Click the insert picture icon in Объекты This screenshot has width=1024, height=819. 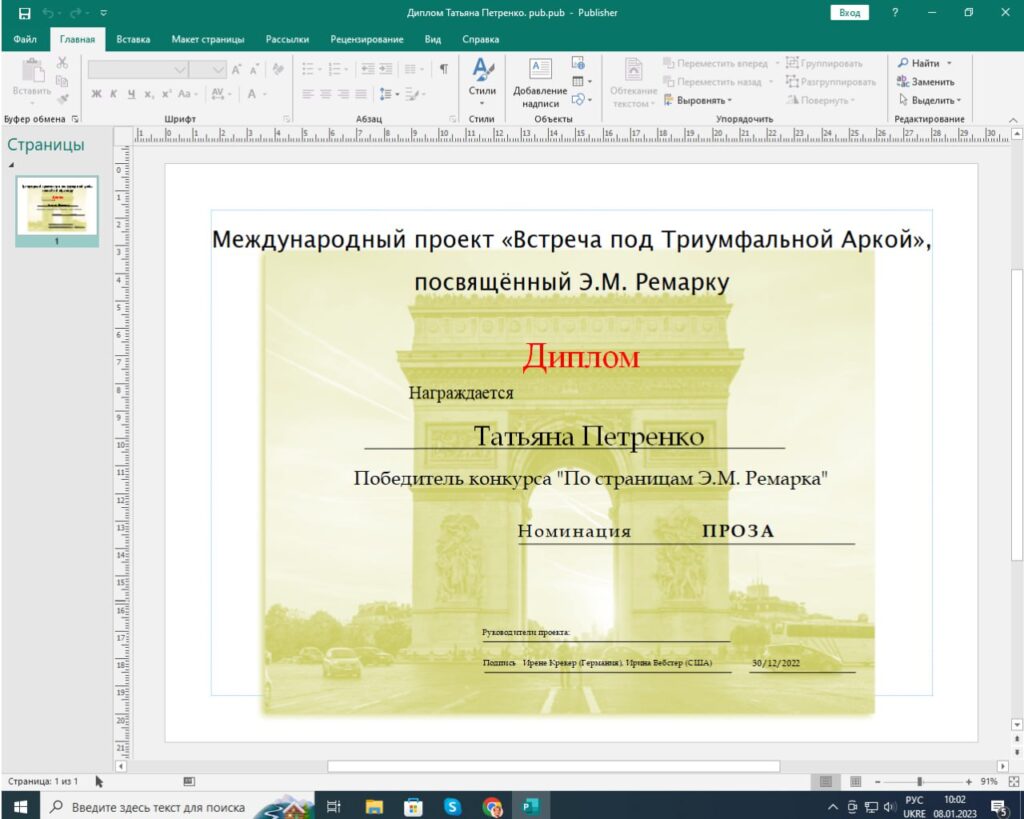578,62
